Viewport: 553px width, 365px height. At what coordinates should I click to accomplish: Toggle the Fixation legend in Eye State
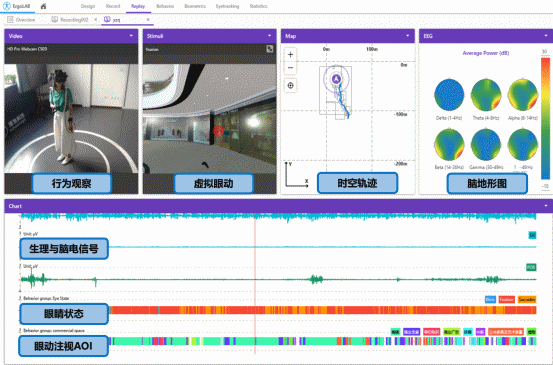[506, 299]
